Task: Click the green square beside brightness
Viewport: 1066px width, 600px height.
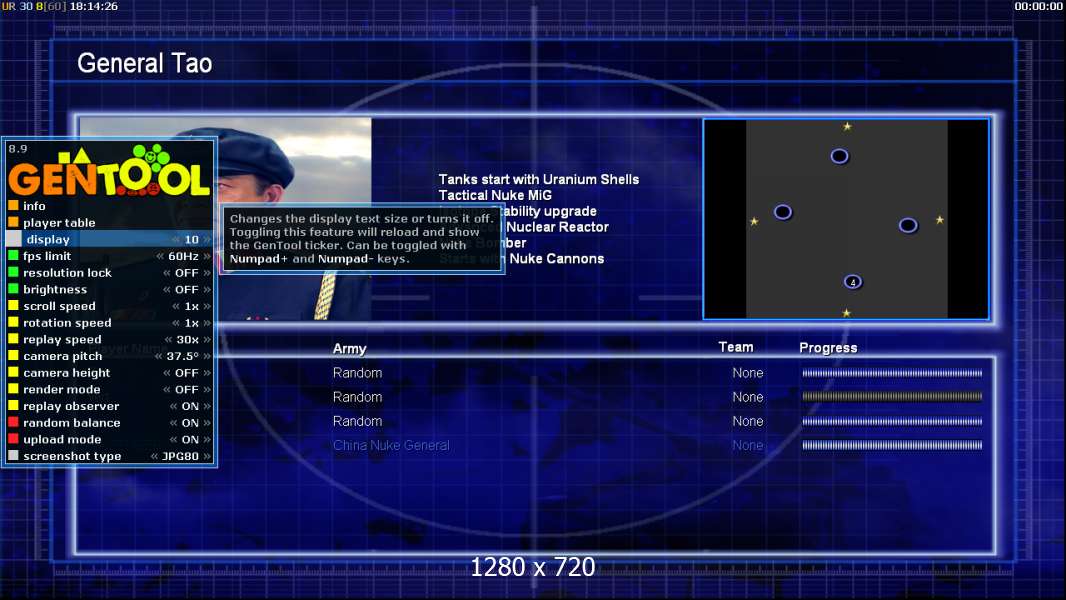Action: (x=13, y=289)
